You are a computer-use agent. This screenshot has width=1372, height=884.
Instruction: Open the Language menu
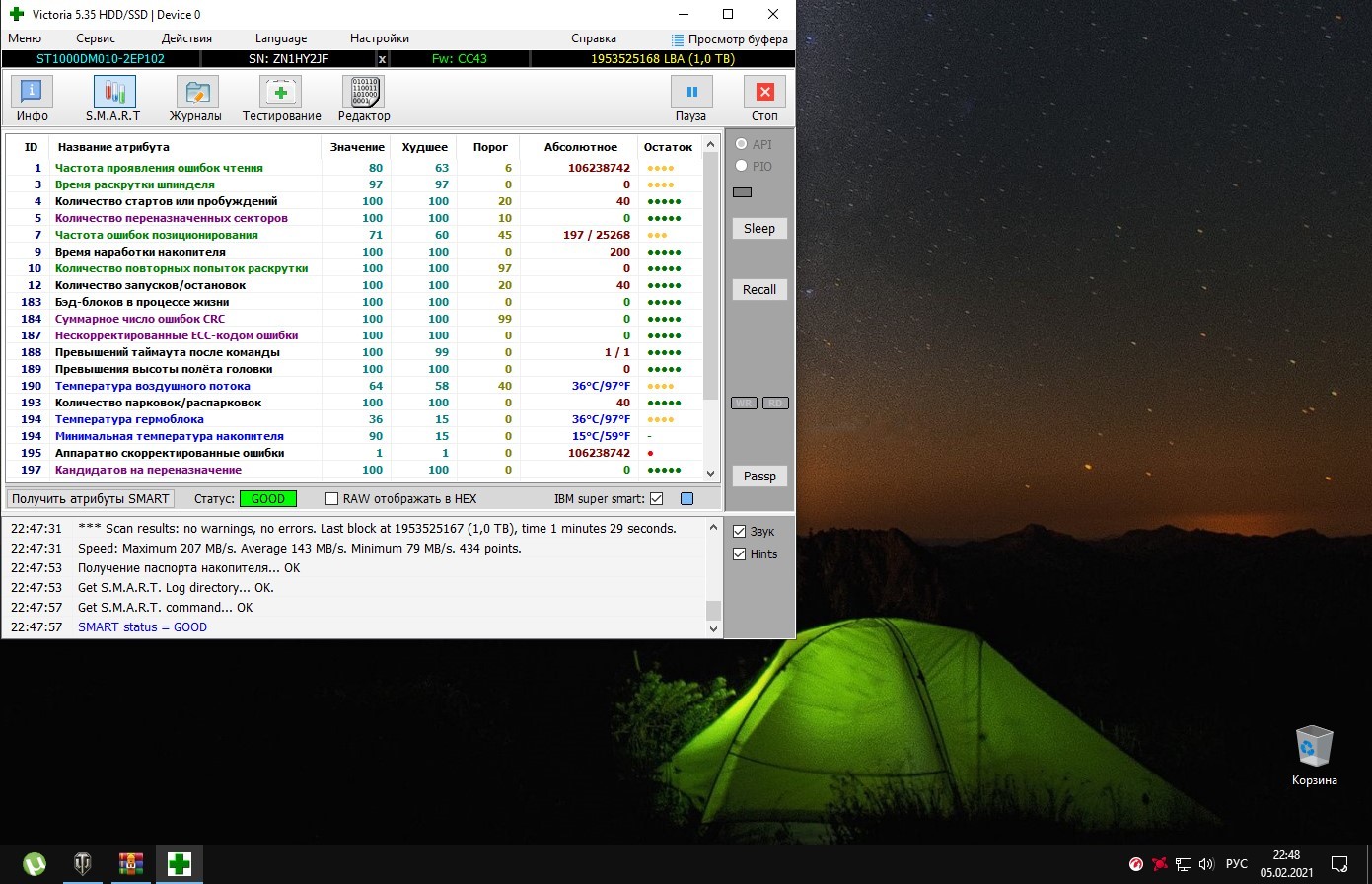pos(281,38)
